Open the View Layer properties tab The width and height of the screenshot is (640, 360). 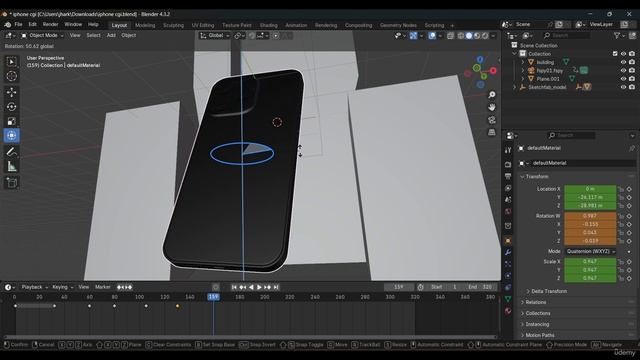tap(508, 188)
